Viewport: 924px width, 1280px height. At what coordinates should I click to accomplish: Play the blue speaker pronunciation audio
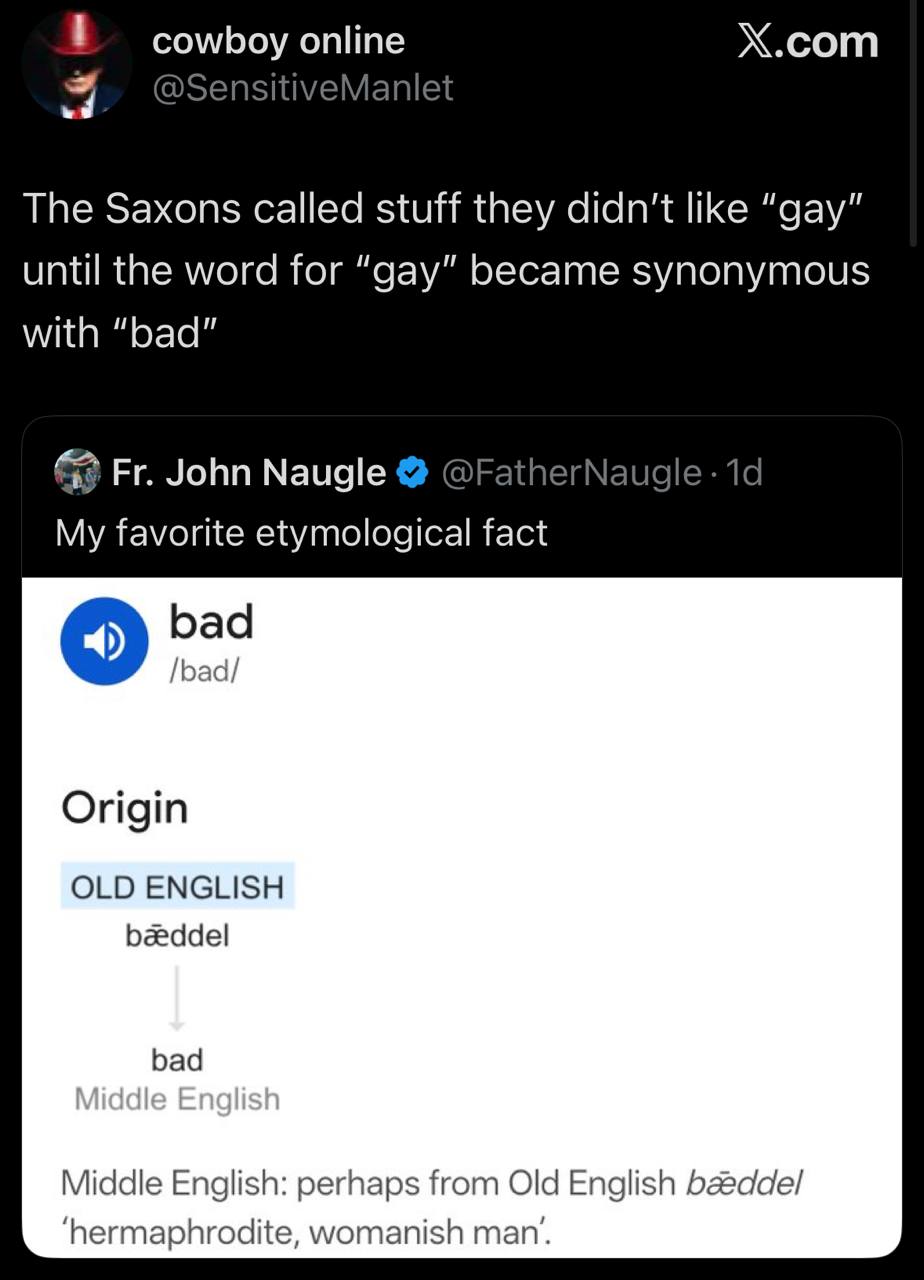104,641
